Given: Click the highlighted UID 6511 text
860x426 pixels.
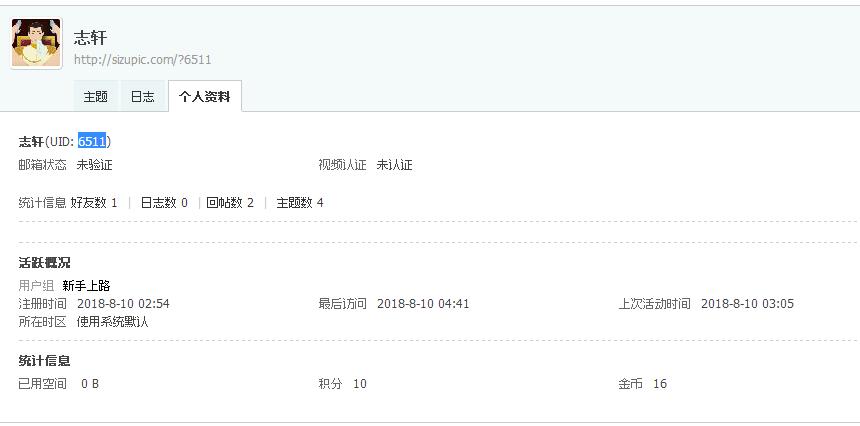Looking at the screenshot, I should (92, 142).
